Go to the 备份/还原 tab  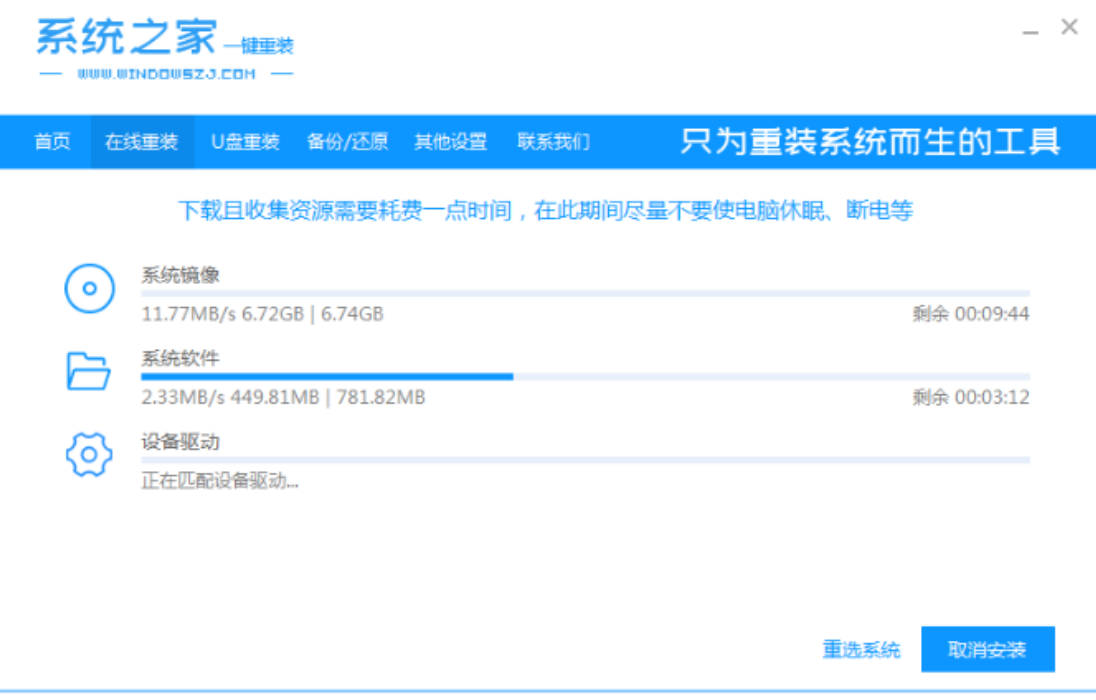347,142
